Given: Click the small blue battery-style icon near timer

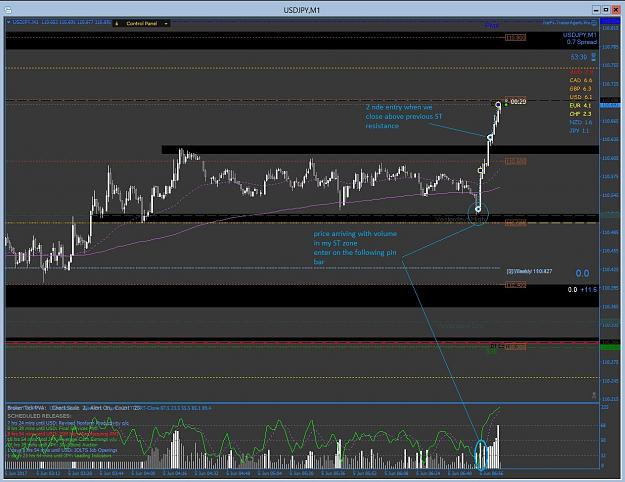Looking at the screenshot, I should click(594, 57).
